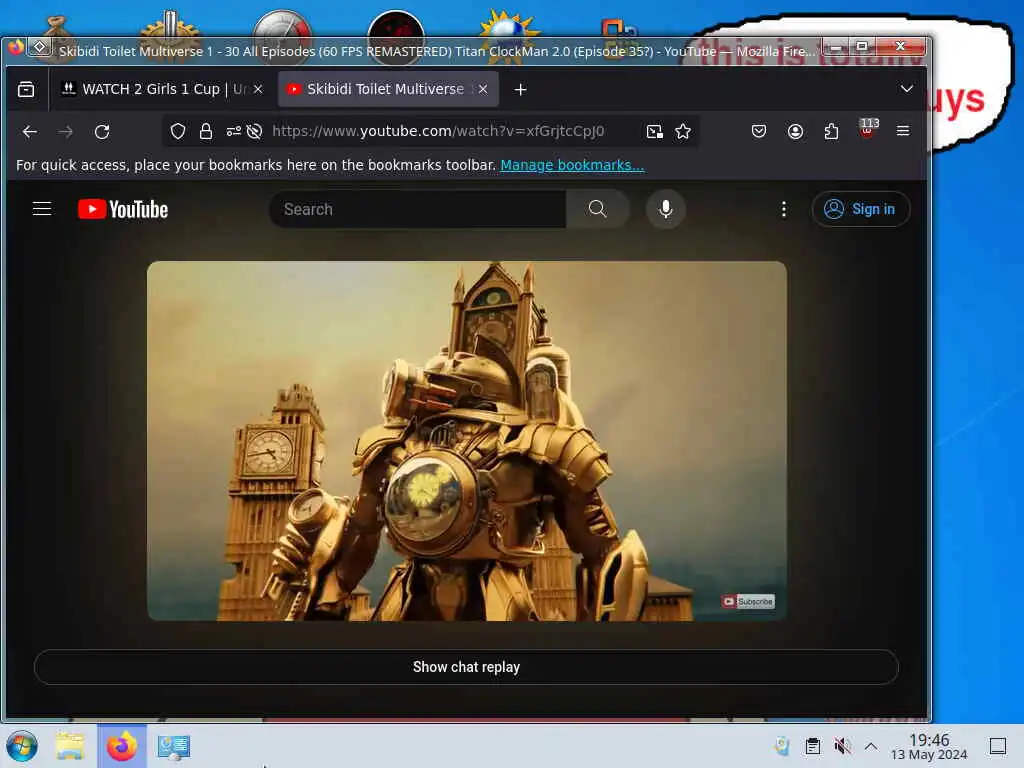Click the autoplay blocked icon in address bar

[x=255, y=131]
